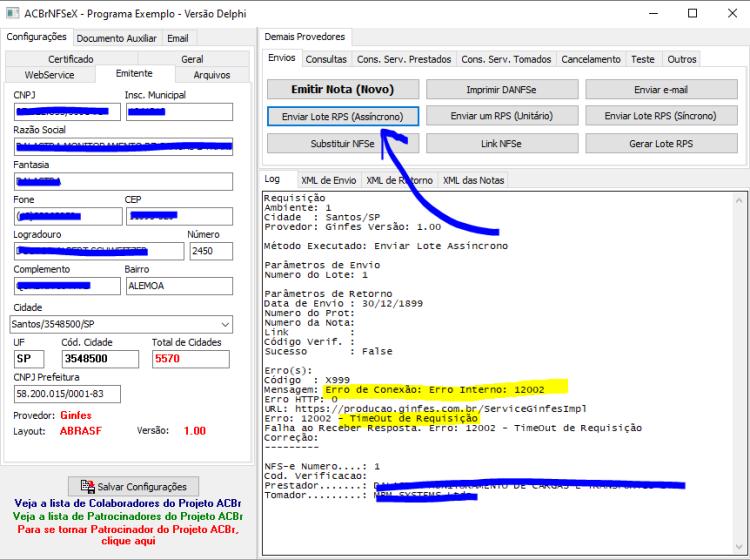Screen dimensions: 750x560
Task: Select the Certificado tab
Action: click(71, 59)
